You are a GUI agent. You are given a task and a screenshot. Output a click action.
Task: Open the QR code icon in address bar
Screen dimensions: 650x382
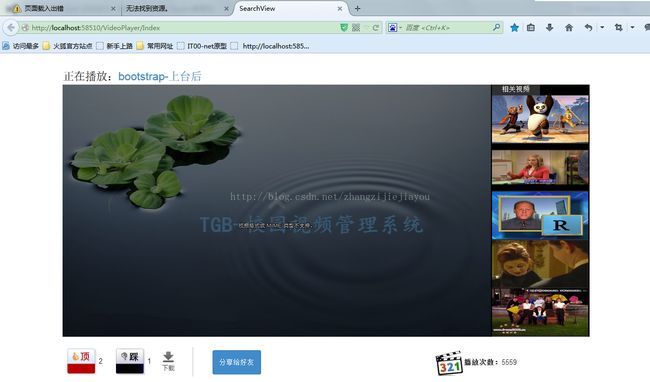(x=356, y=28)
